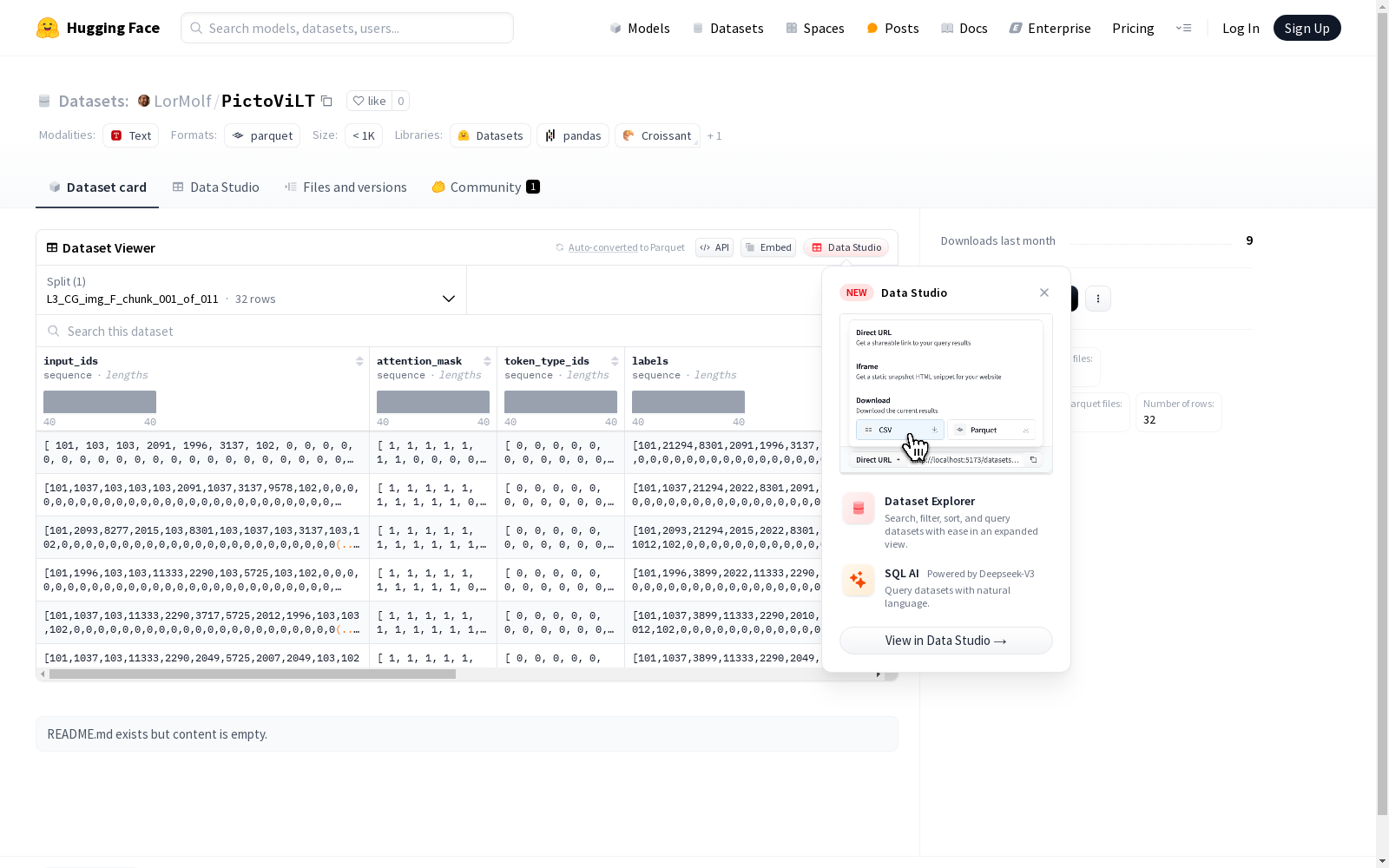1389x868 pixels.
Task: Sort by the token_type_ids column icon
Action: [615, 361]
